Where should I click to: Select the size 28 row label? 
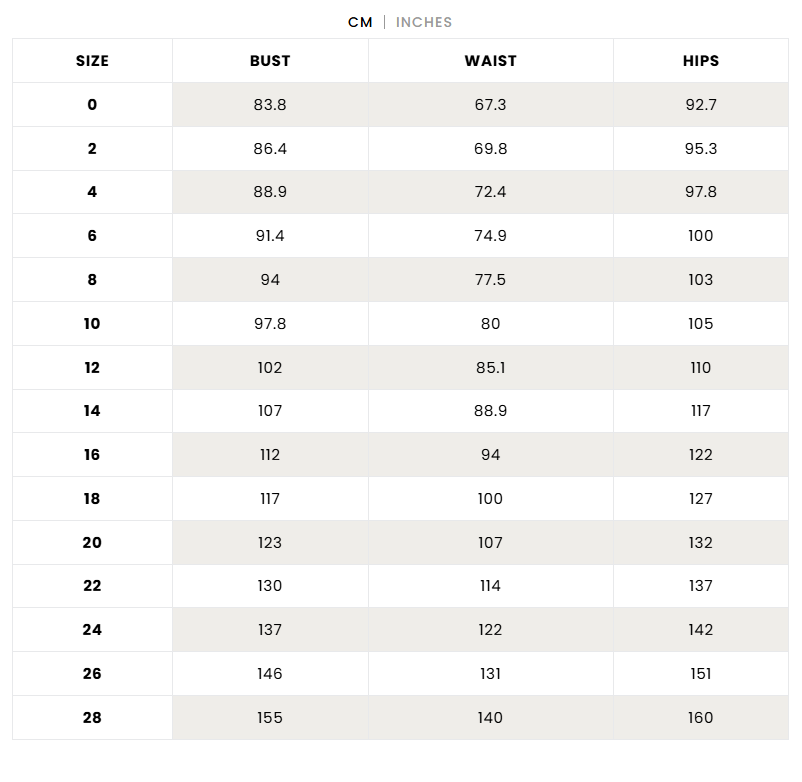tap(92, 718)
